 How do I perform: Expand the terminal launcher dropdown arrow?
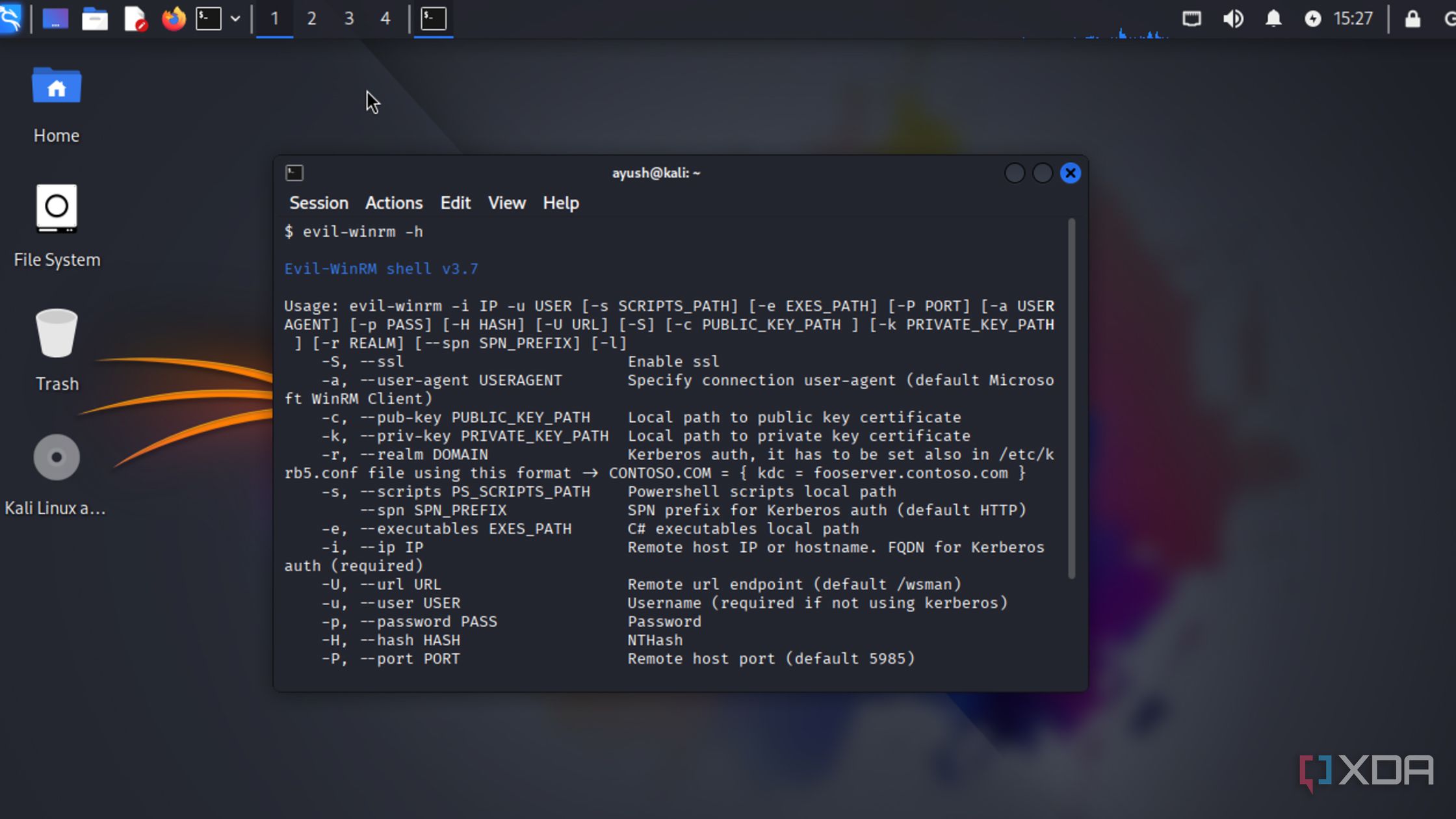point(235,19)
